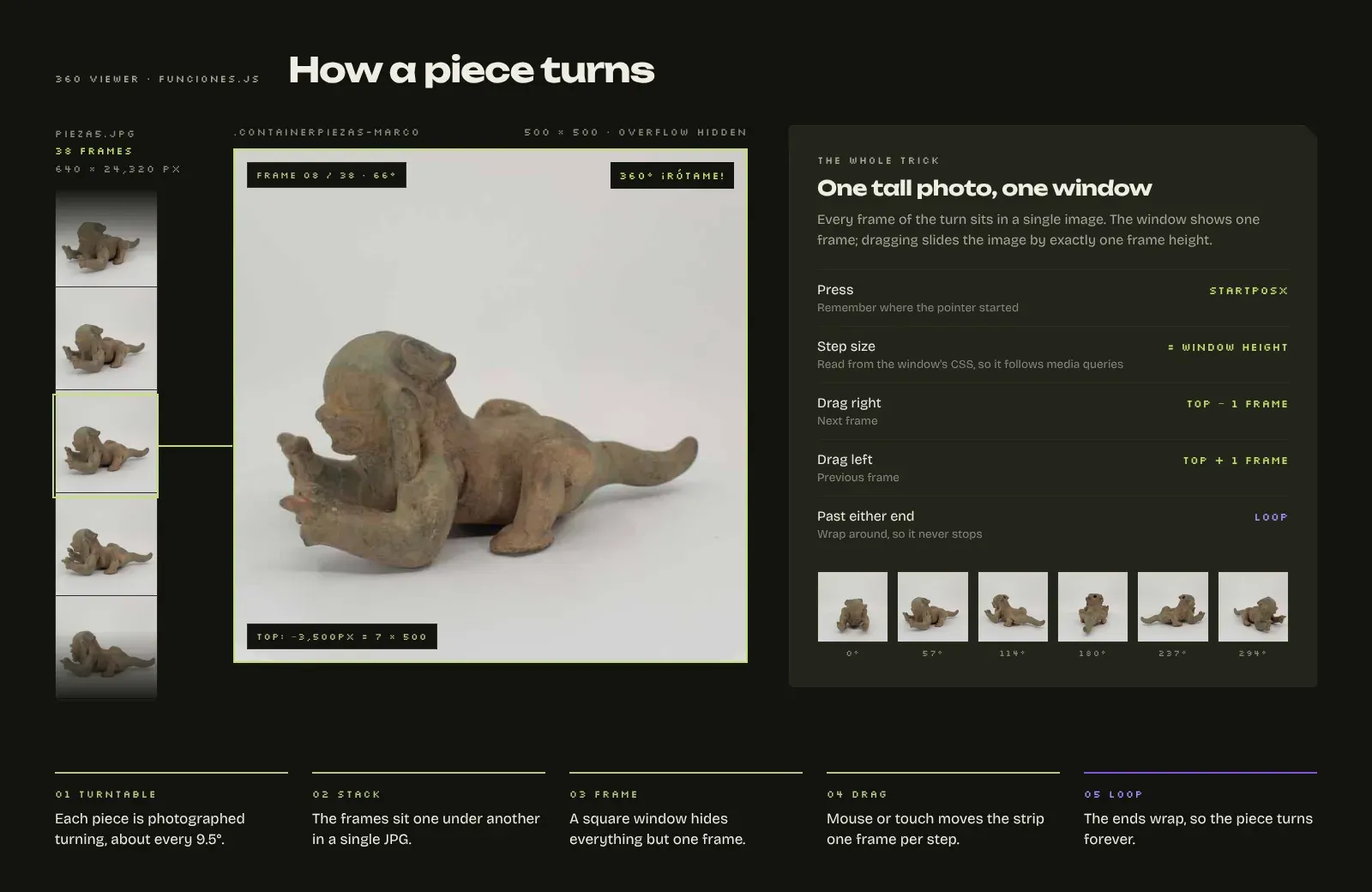
Task: Click the purple 'LOOP' tag in the panel
Action: click(x=1271, y=517)
